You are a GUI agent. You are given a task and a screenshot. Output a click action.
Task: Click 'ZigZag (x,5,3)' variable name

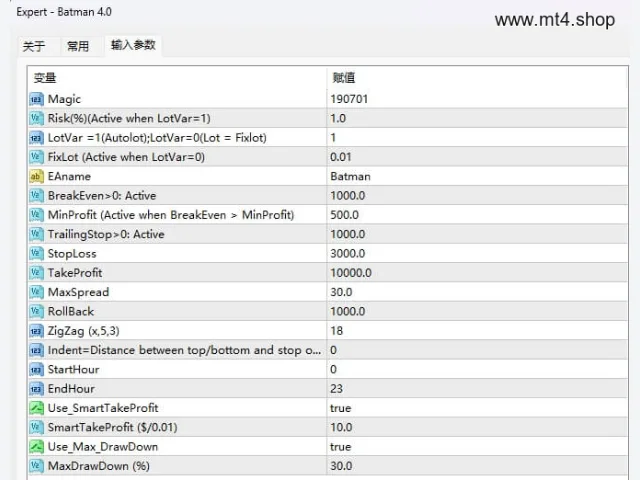coord(83,331)
